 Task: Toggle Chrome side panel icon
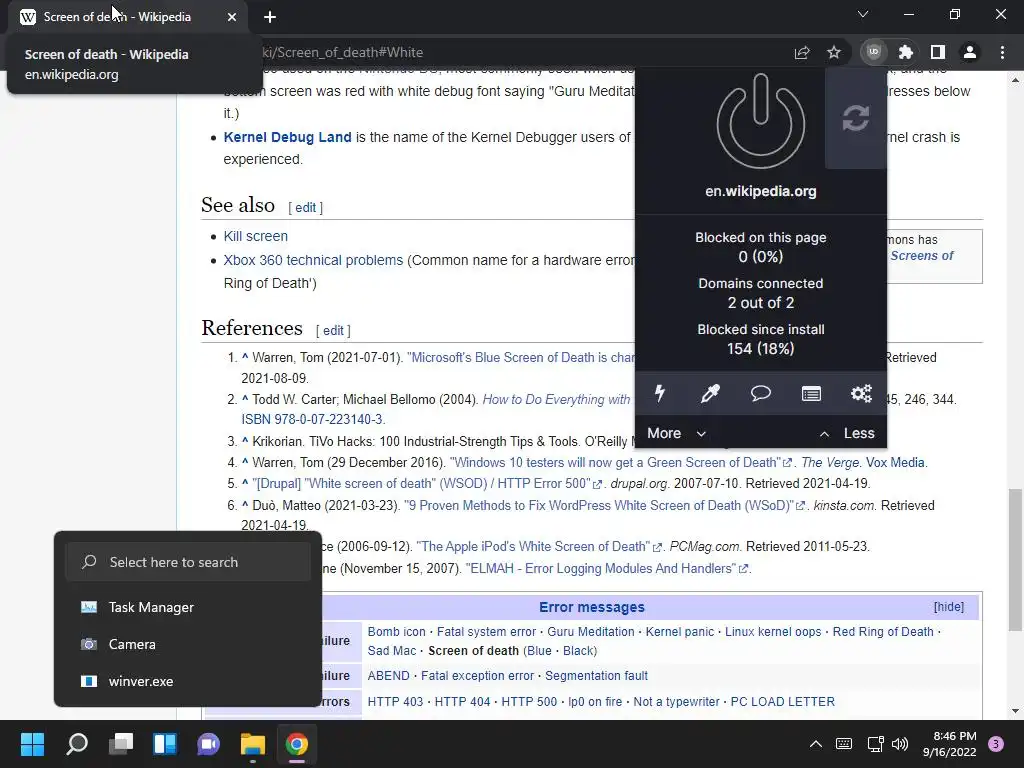pyautogui.click(x=938, y=52)
